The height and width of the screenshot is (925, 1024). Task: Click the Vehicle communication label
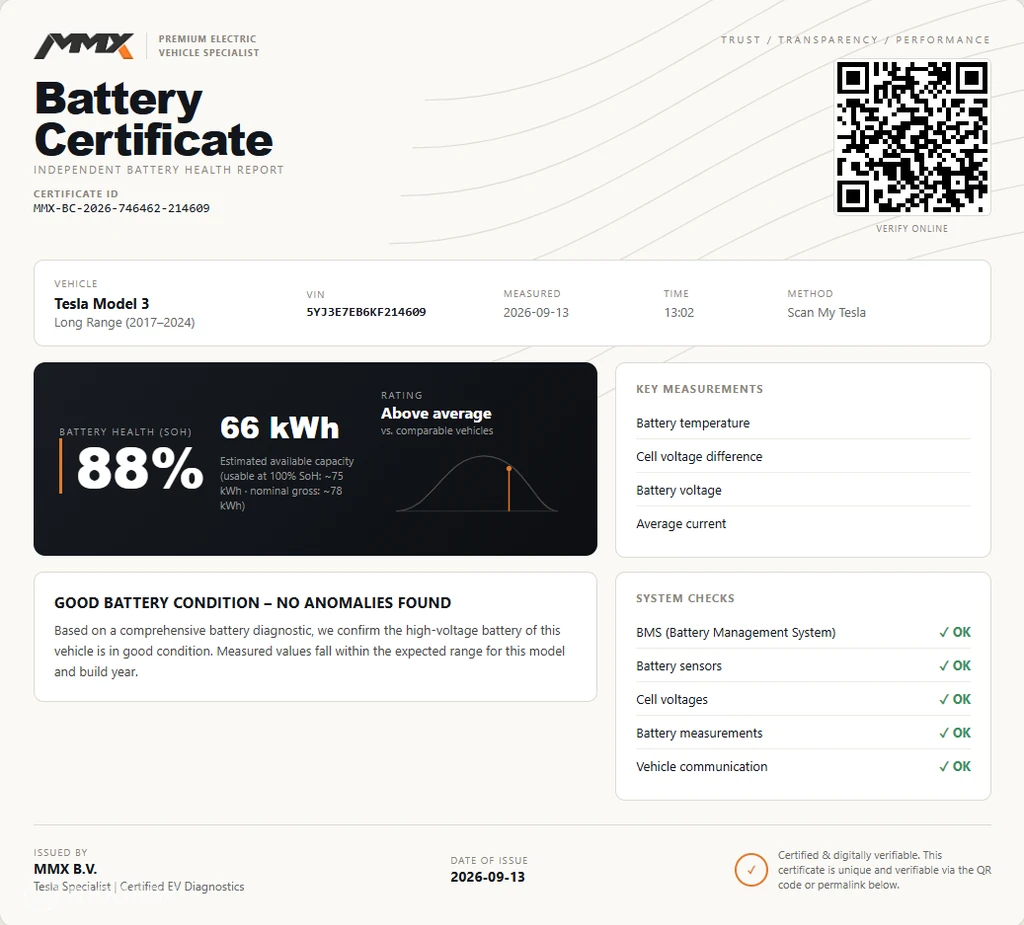click(702, 767)
